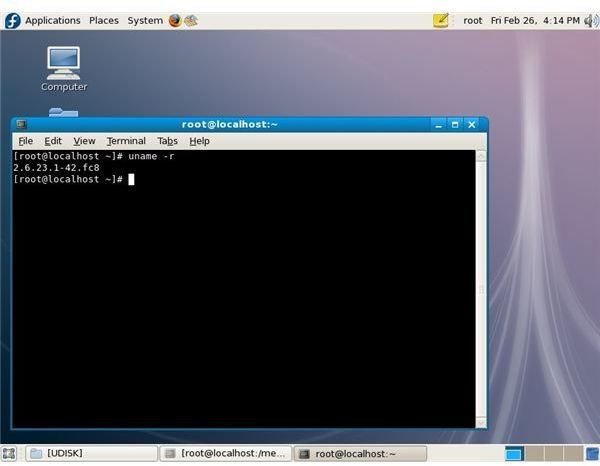Screen dimensions: 600x466
Task: Select the folder icon below Computer
Action: tap(64, 112)
